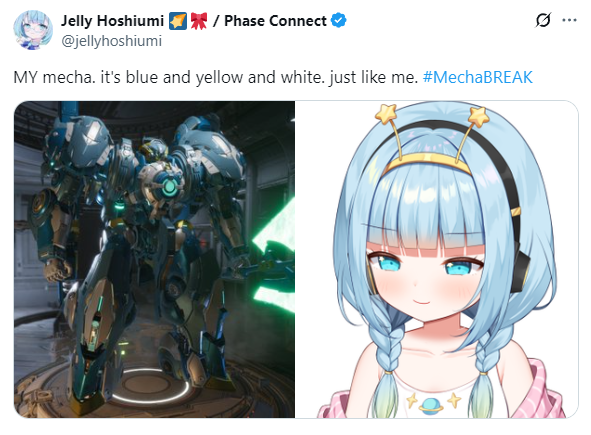Open the three-dot more options menu
591x435 pixels.
(569, 20)
